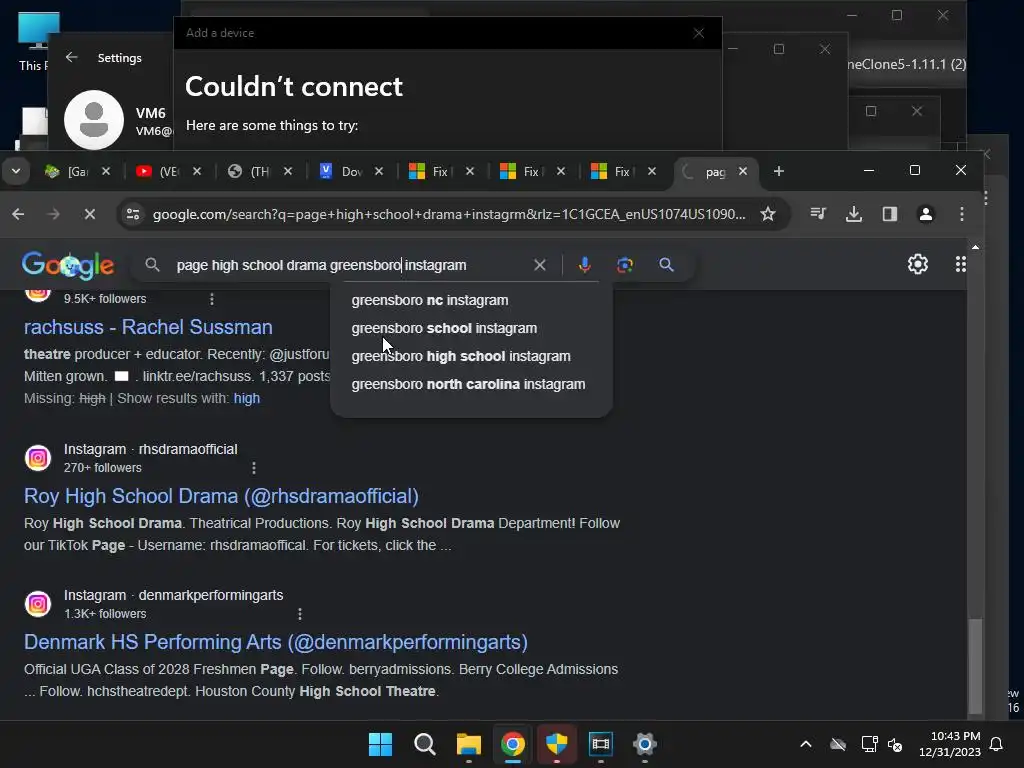
Task: Open Chrome downloads
Action: point(854,214)
